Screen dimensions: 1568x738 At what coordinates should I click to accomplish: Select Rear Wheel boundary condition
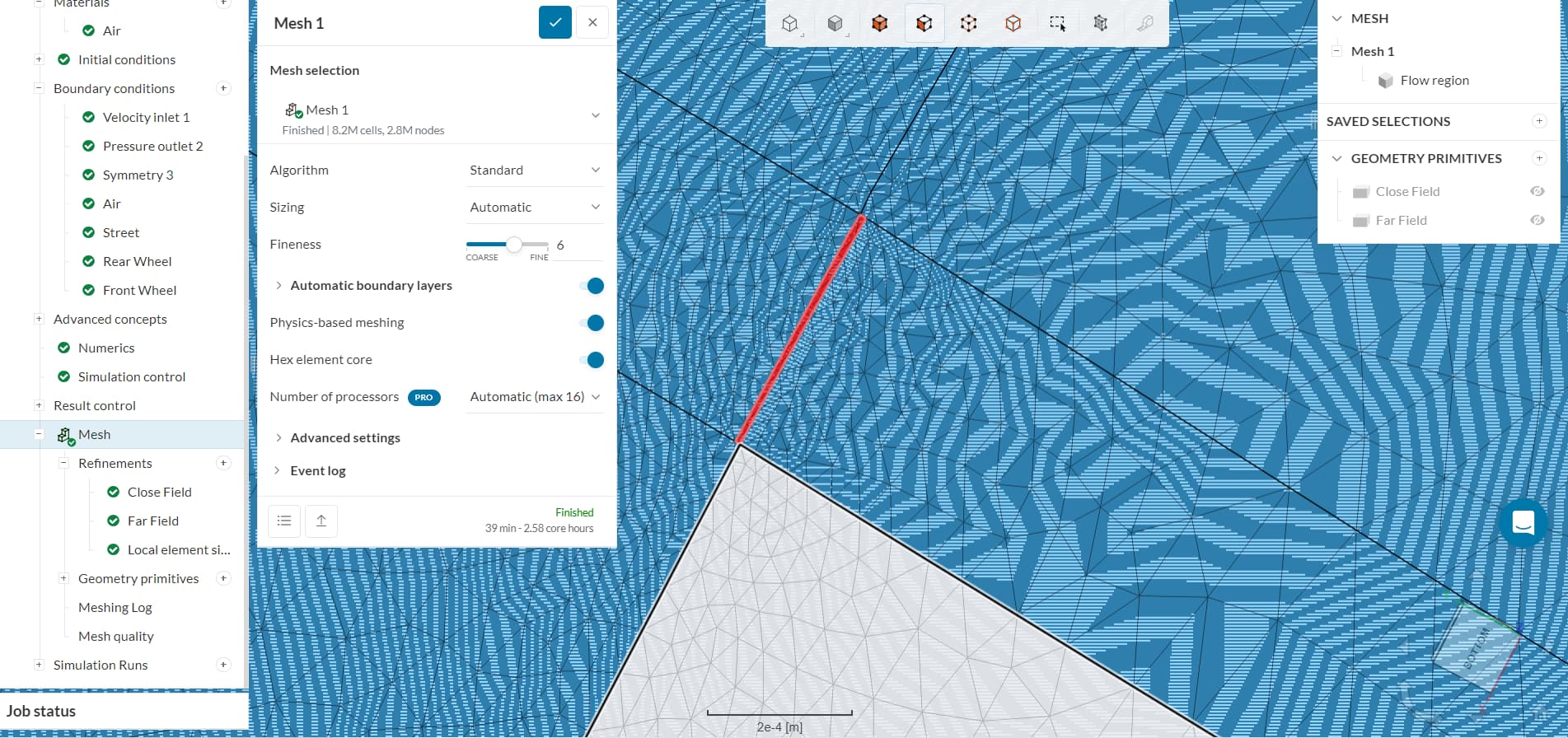coord(137,261)
